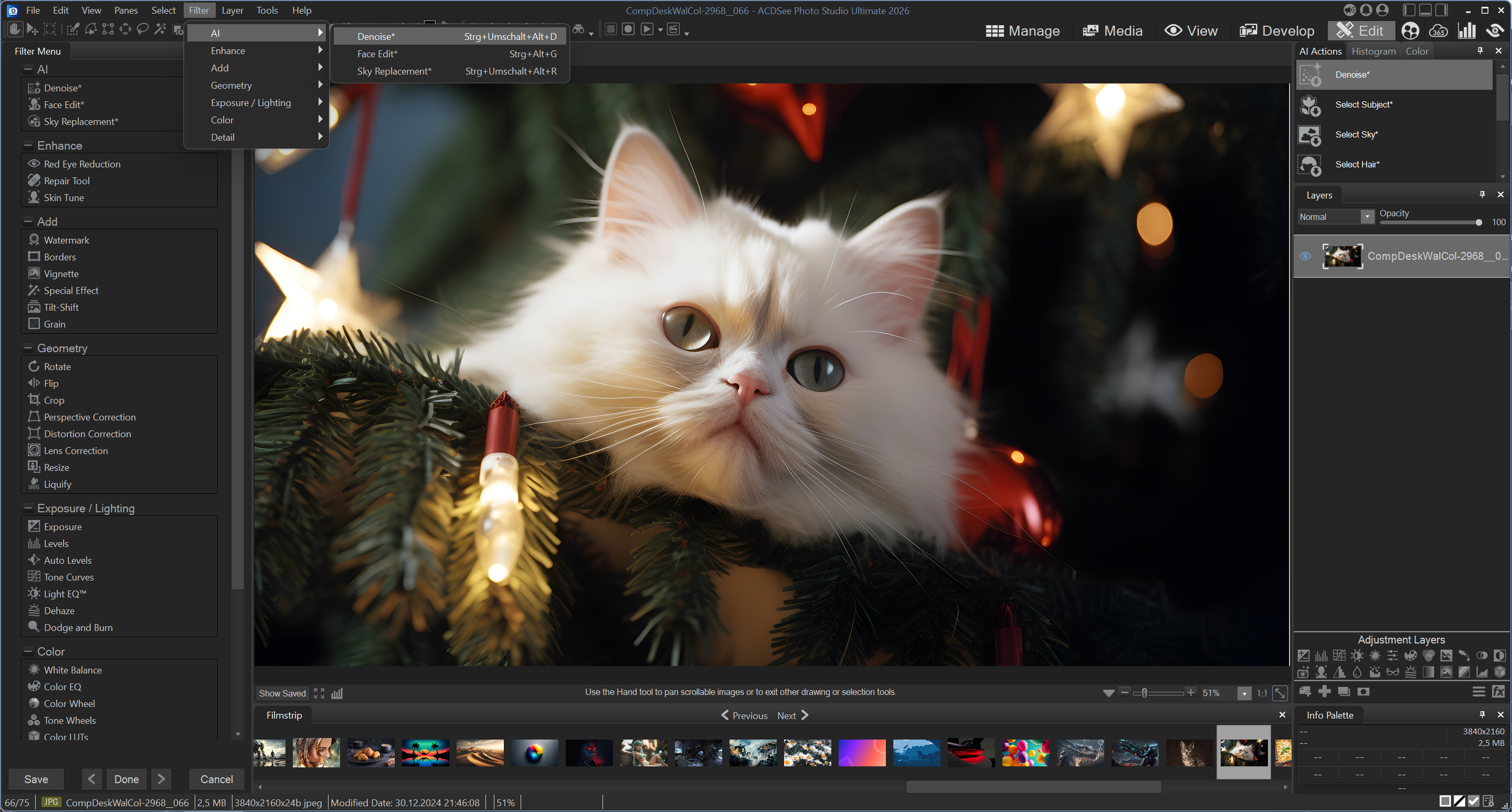1512x812 pixels.
Task: Open the Tilt-Shift filter
Action: click(60, 307)
